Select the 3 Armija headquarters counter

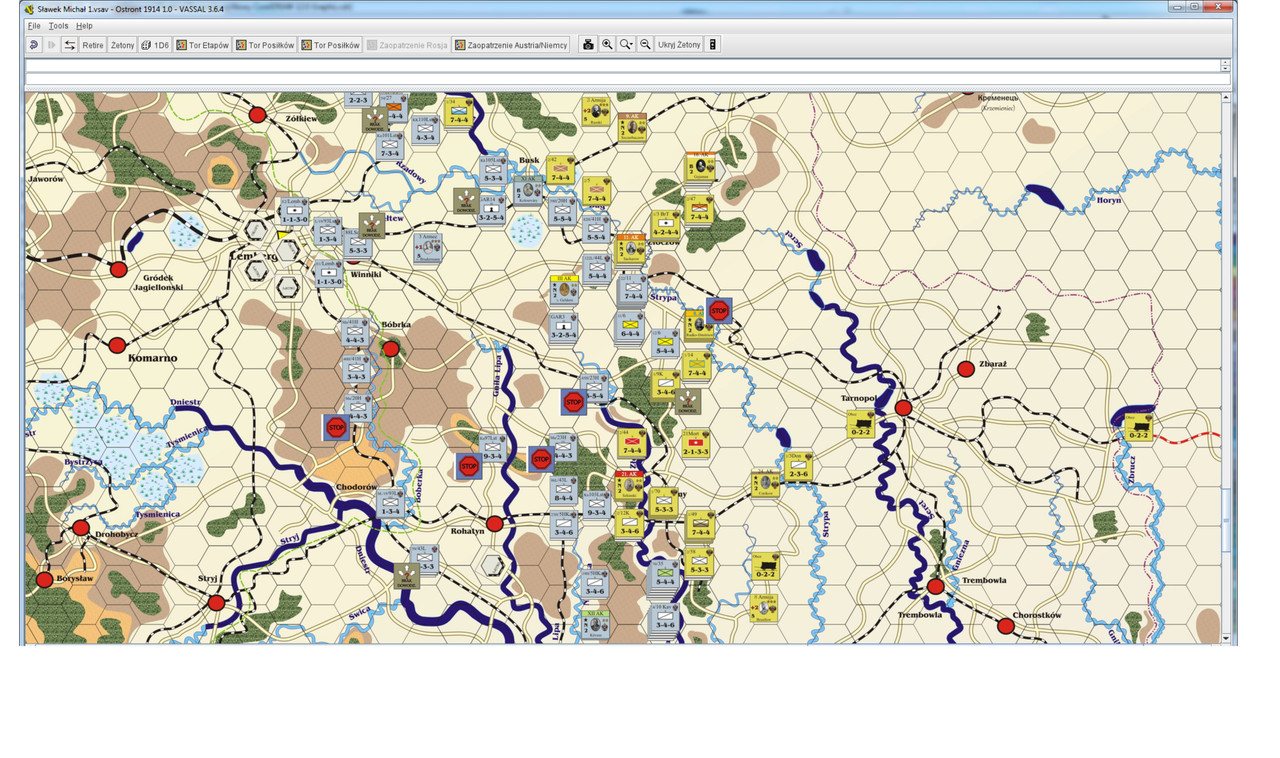(595, 110)
